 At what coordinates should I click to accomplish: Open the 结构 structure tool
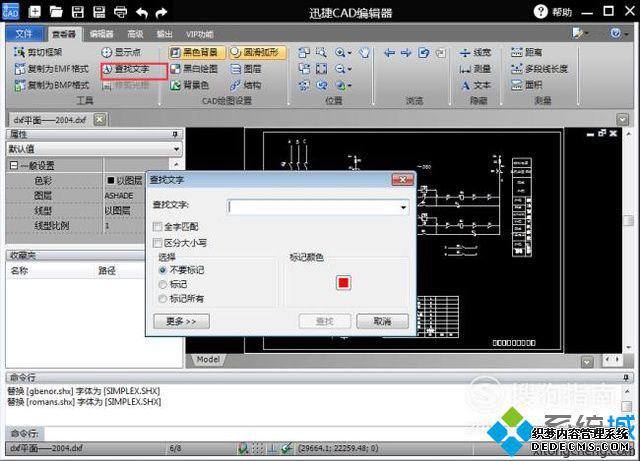246,85
